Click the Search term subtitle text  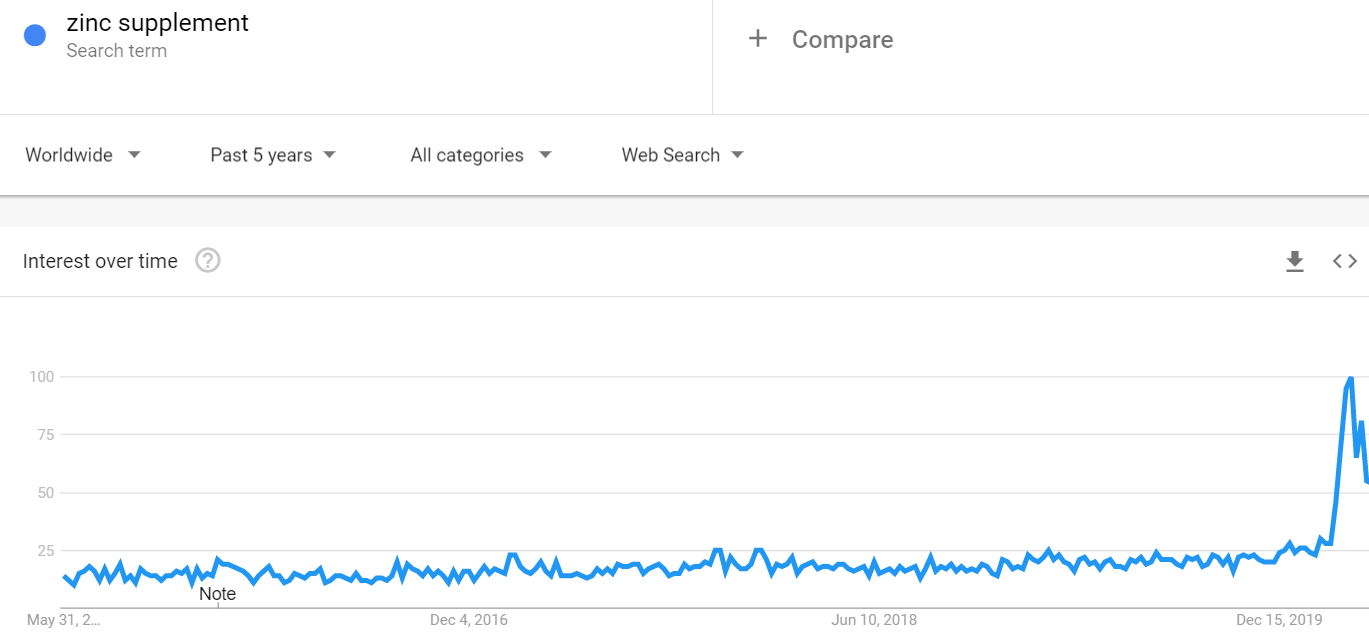[117, 51]
